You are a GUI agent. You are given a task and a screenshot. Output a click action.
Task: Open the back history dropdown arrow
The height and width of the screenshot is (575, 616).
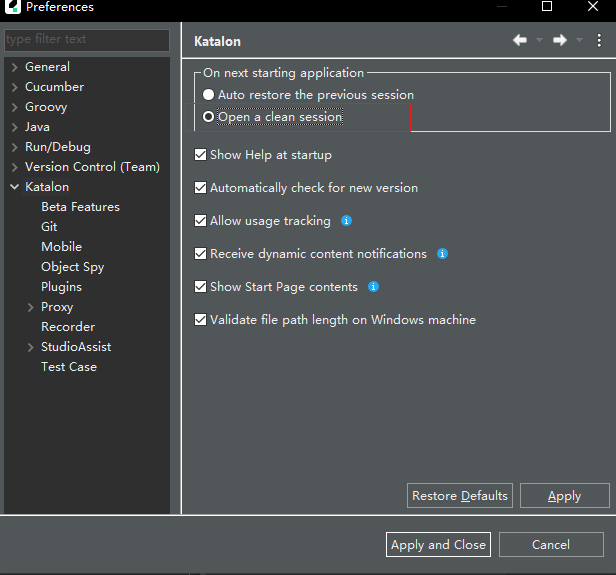[539, 40]
